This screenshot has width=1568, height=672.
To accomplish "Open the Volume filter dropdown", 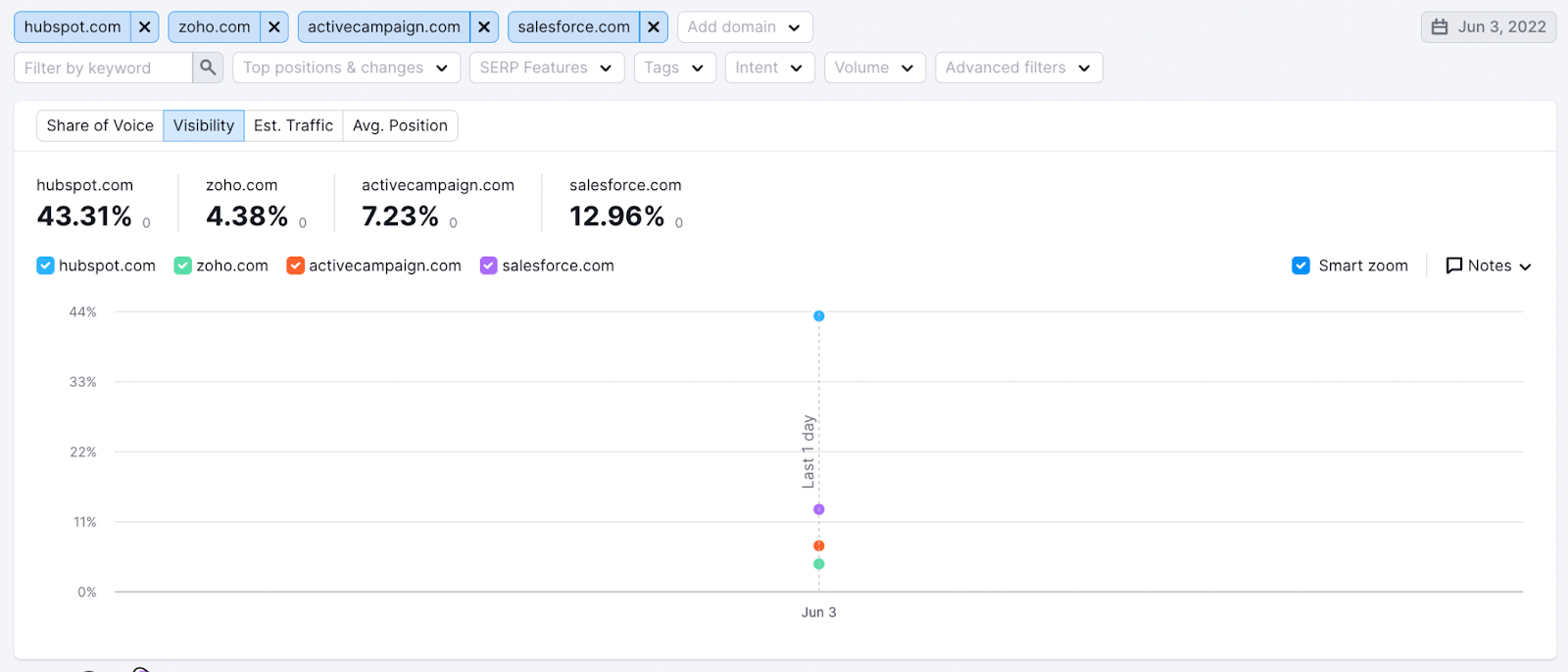I will [875, 68].
